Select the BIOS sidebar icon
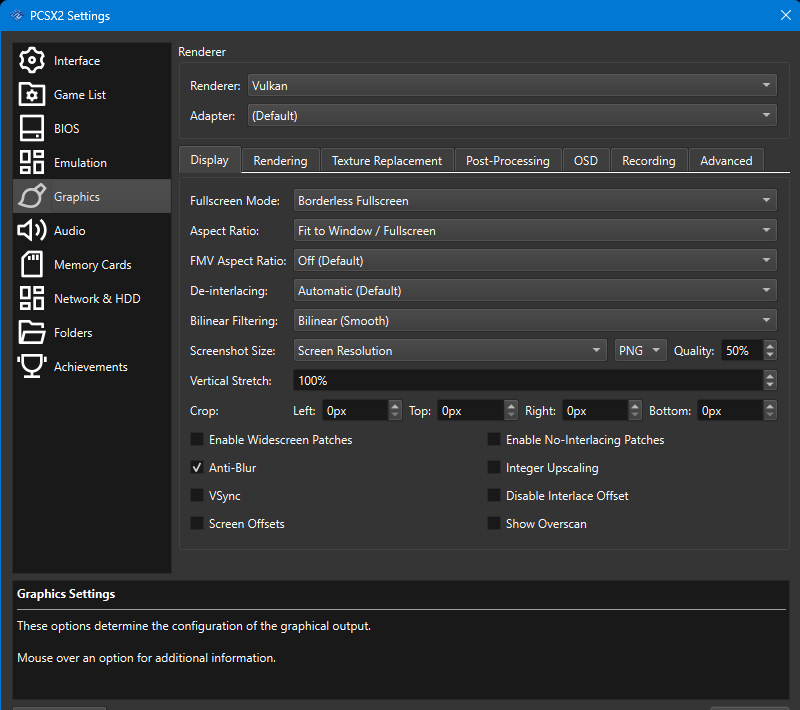The width and height of the screenshot is (800, 710). coord(32,128)
